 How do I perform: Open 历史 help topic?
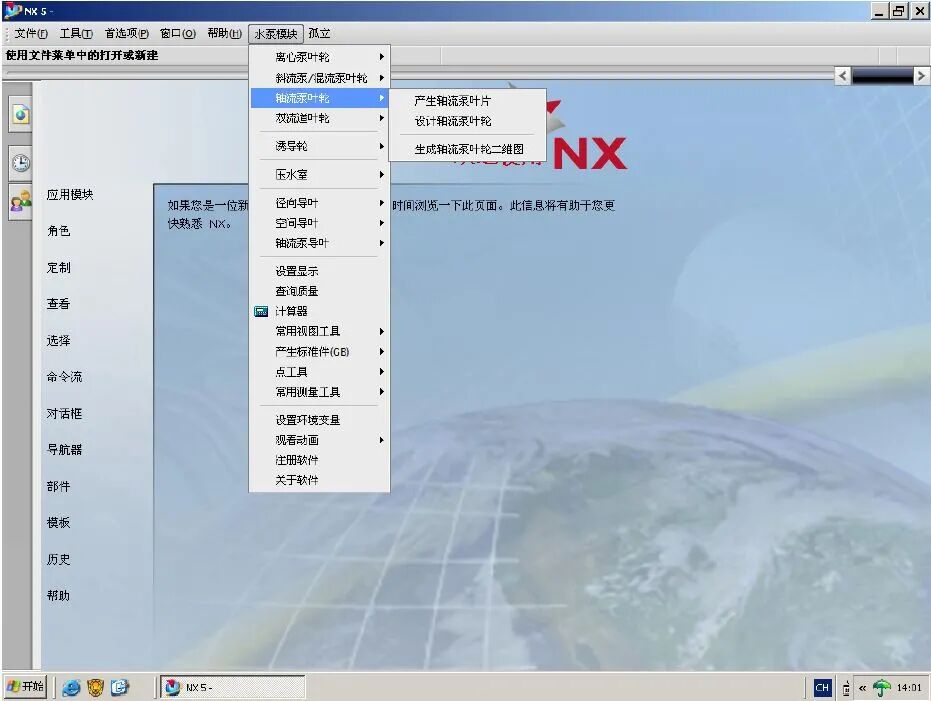click(59, 560)
